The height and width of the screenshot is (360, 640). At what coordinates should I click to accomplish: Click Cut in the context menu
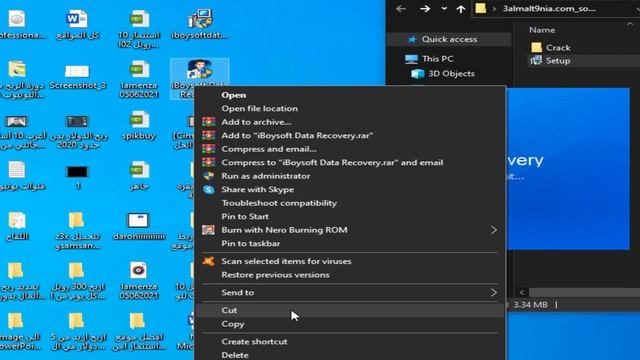pyautogui.click(x=229, y=310)
